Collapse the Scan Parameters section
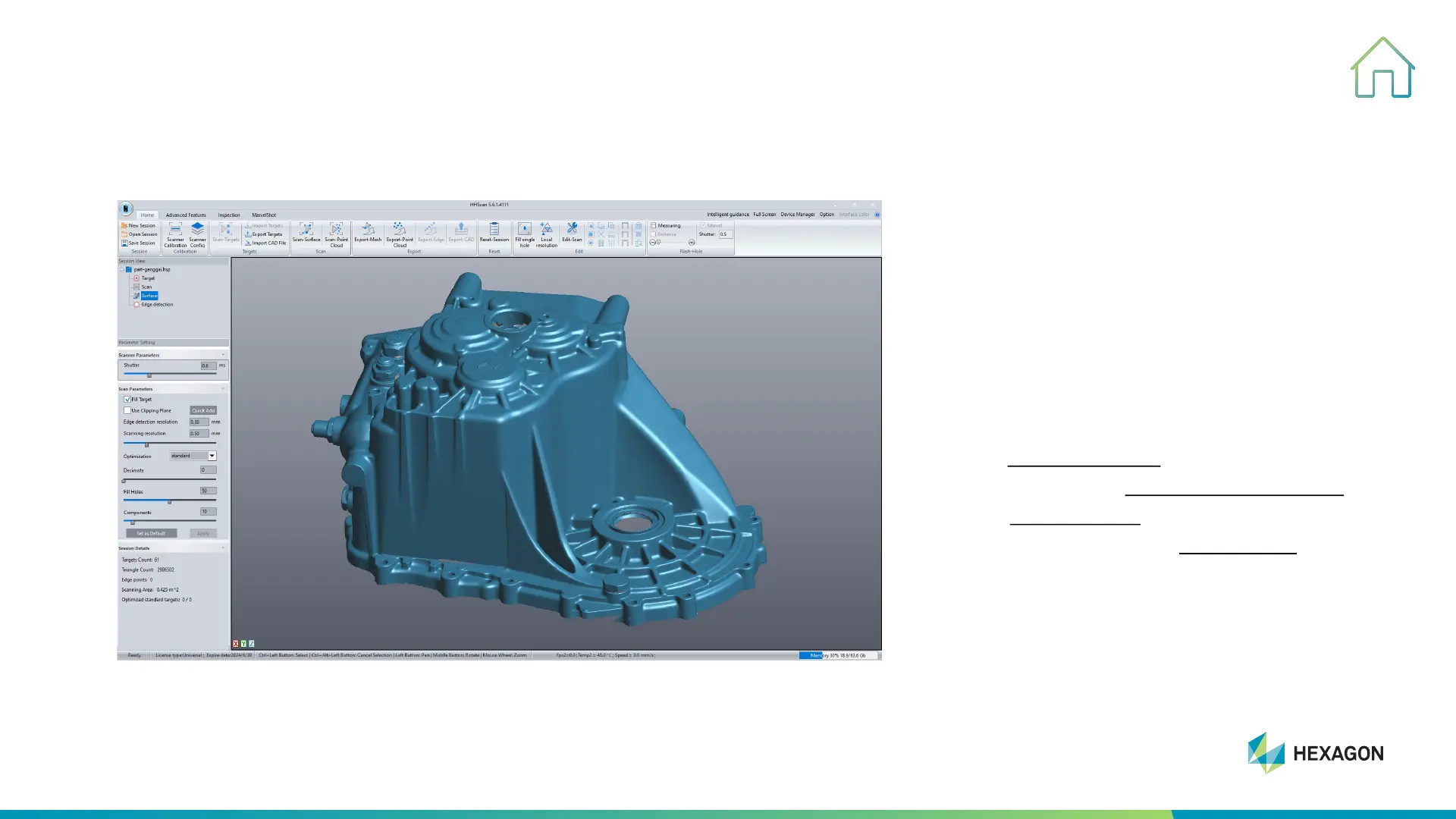1456x819 pixels. (x=223, y=389)
